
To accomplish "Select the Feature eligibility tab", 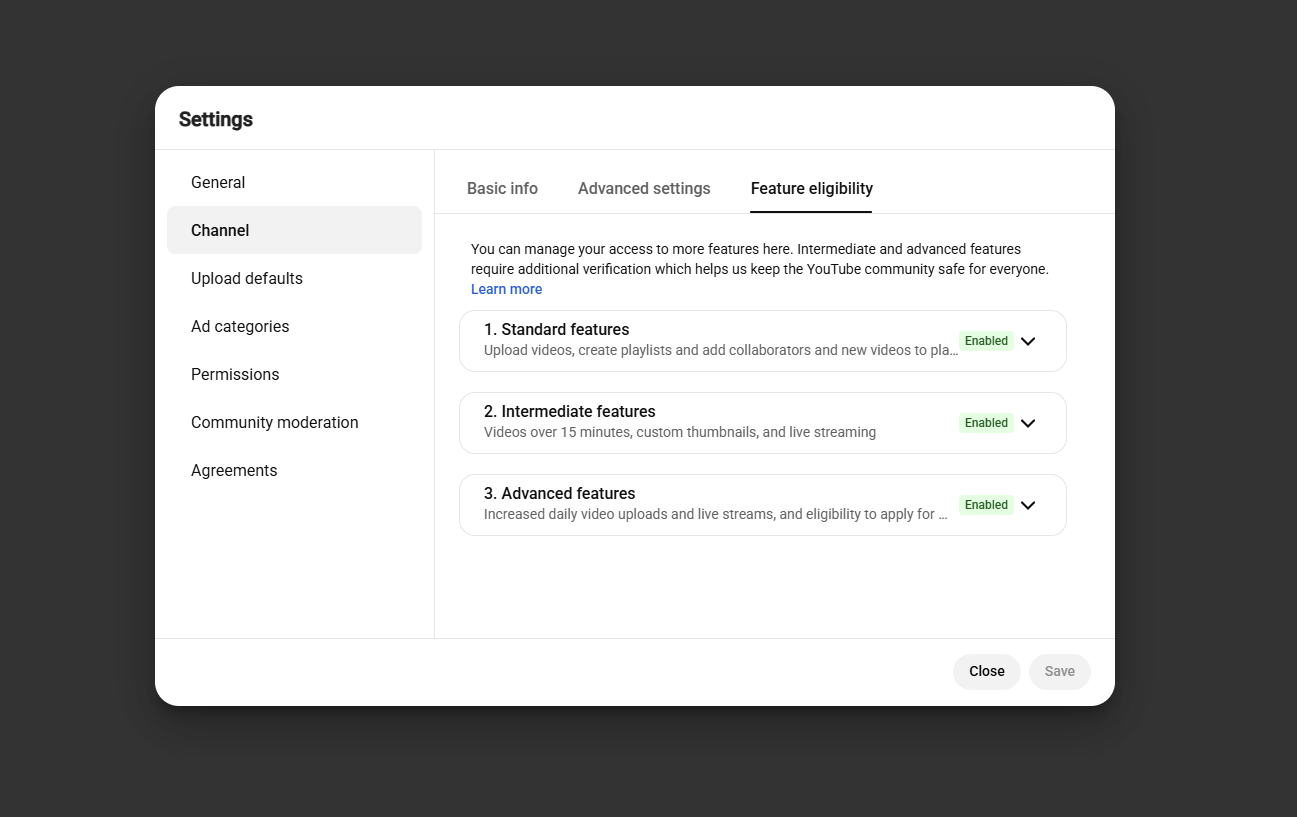I will point(812,189).
